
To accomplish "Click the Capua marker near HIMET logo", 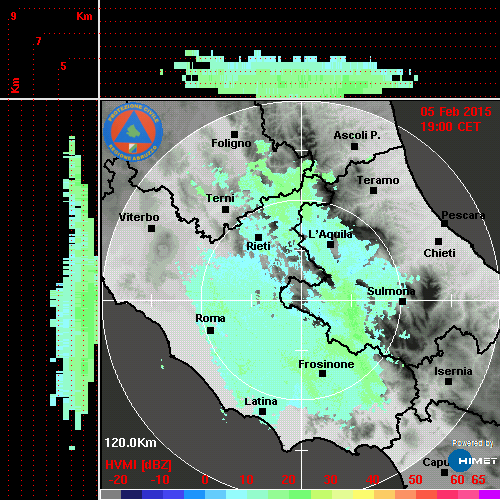I will click(x=444, y=472).
